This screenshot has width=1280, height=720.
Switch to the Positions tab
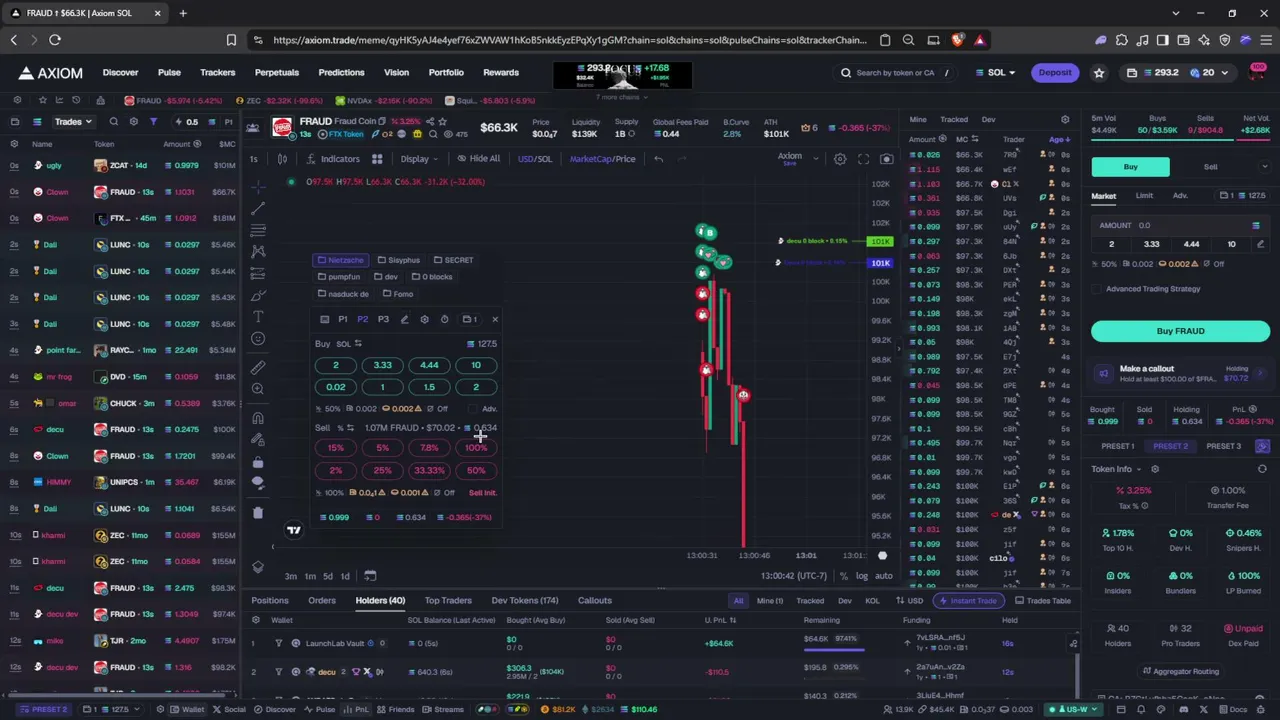point(270,601)
